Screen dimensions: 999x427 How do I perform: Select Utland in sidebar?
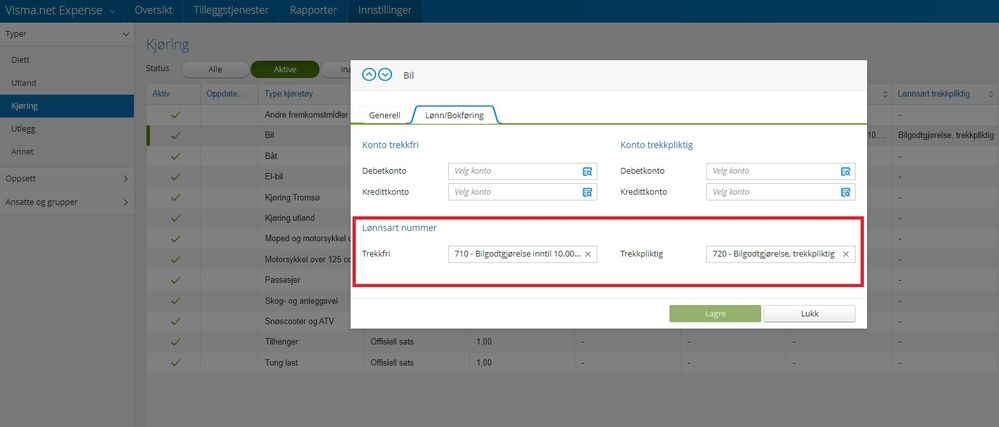tap(67, 83)
